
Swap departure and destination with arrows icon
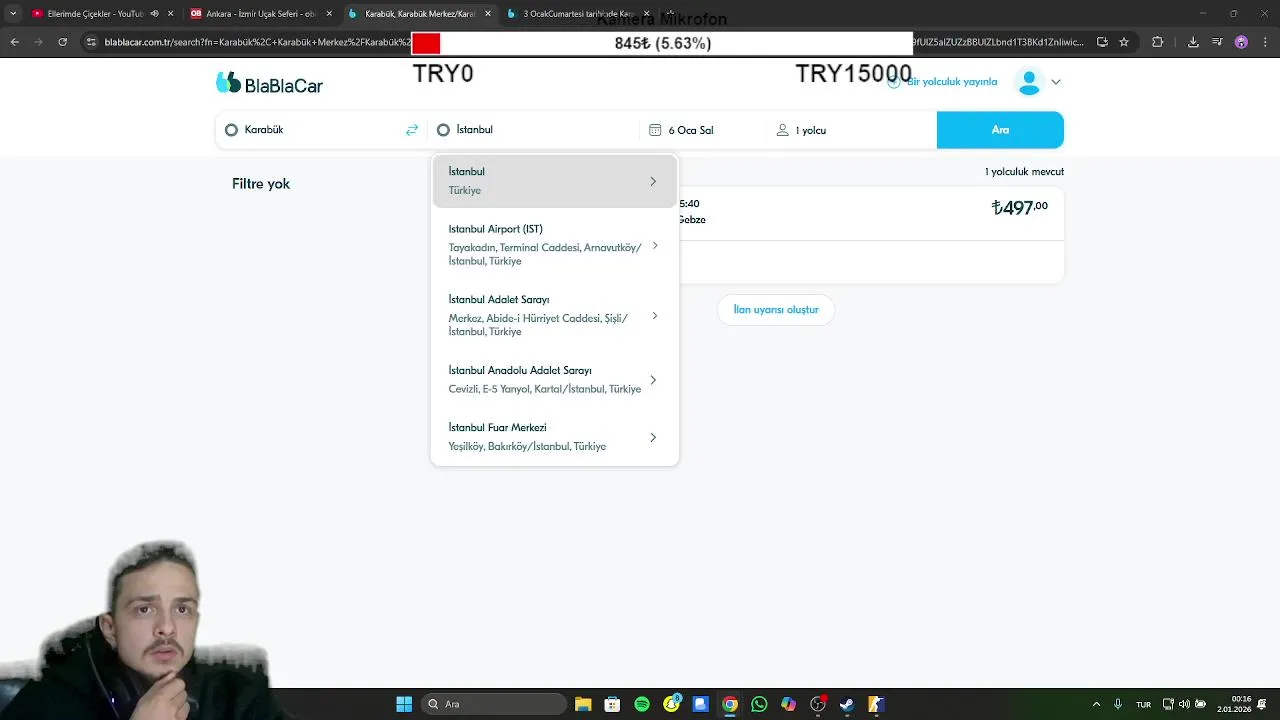tap(412, 130)
